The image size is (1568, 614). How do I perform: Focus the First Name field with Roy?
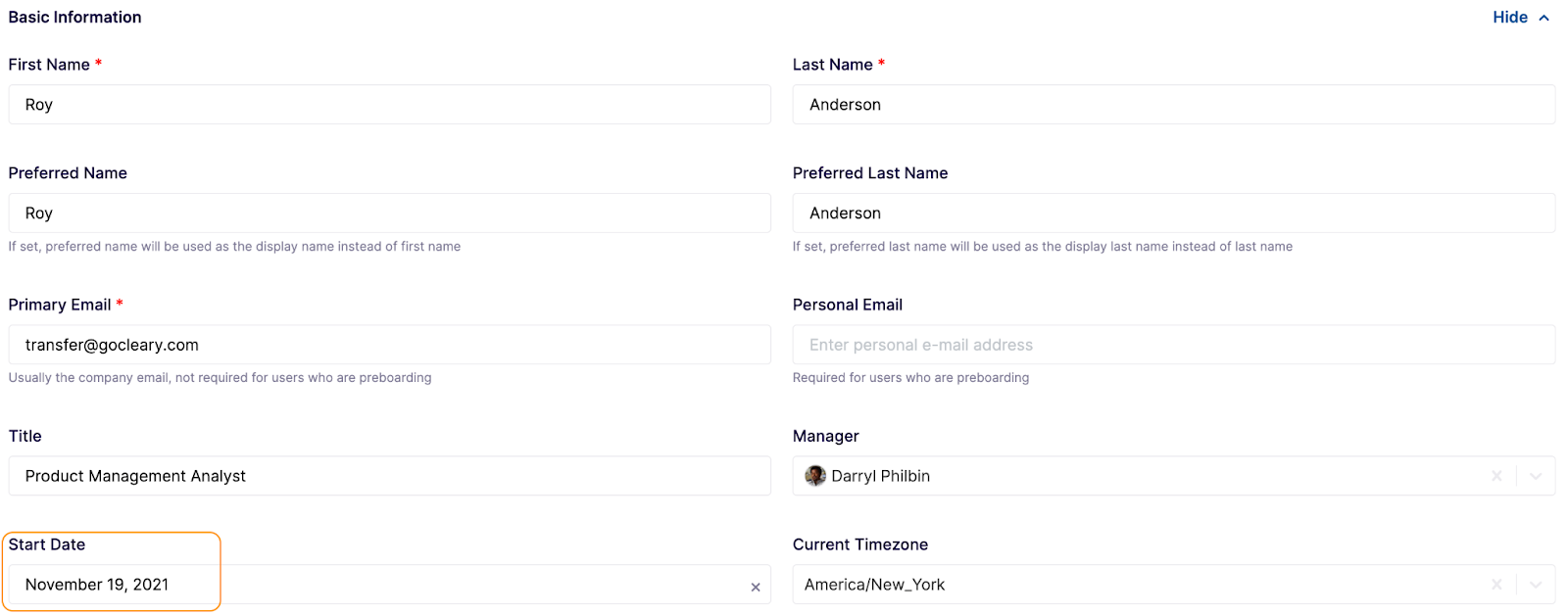390,105
